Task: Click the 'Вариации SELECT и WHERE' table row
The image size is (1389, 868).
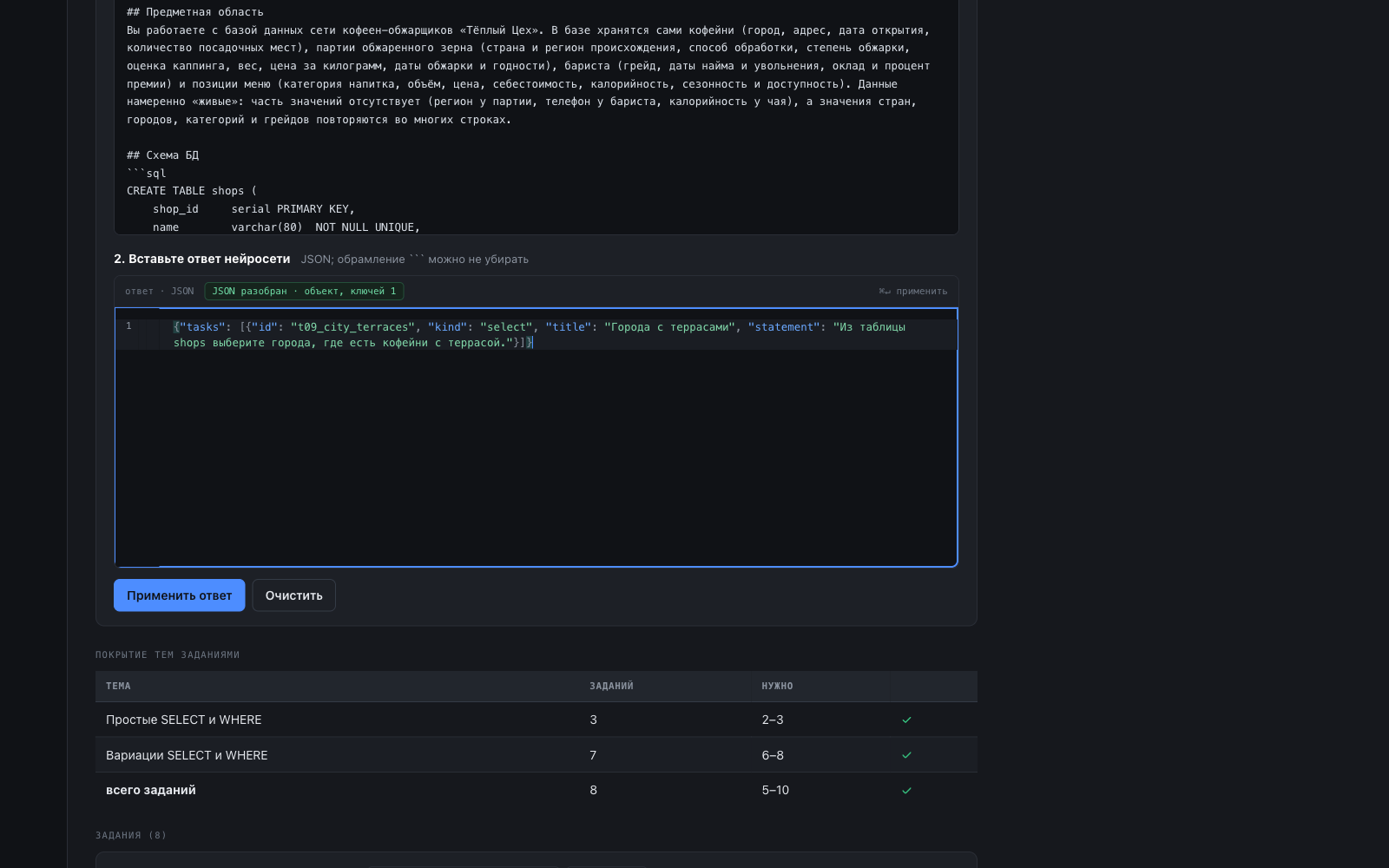Action: tap(536, 755)
